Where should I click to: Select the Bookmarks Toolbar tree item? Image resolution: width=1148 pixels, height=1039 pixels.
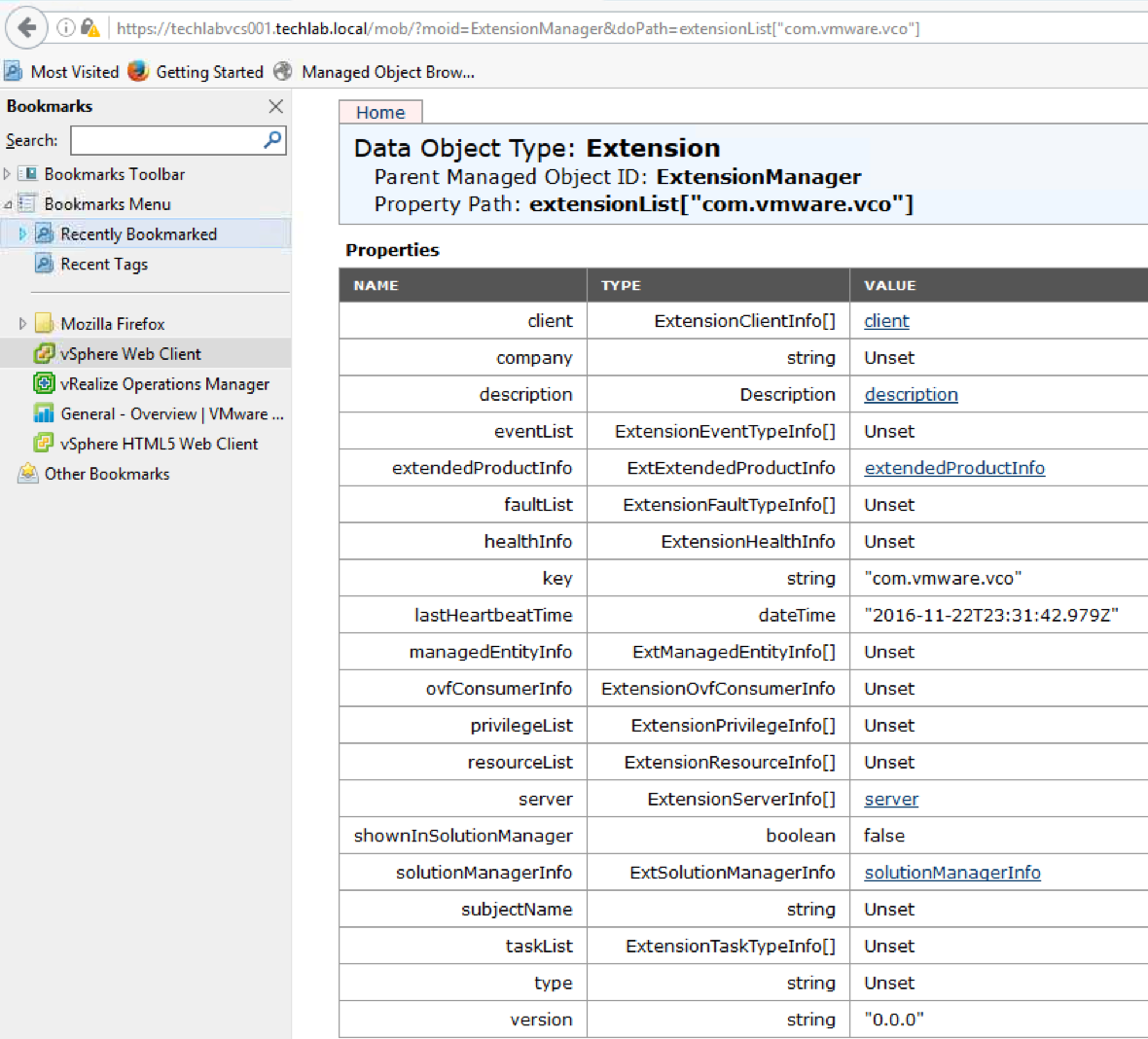114,174
